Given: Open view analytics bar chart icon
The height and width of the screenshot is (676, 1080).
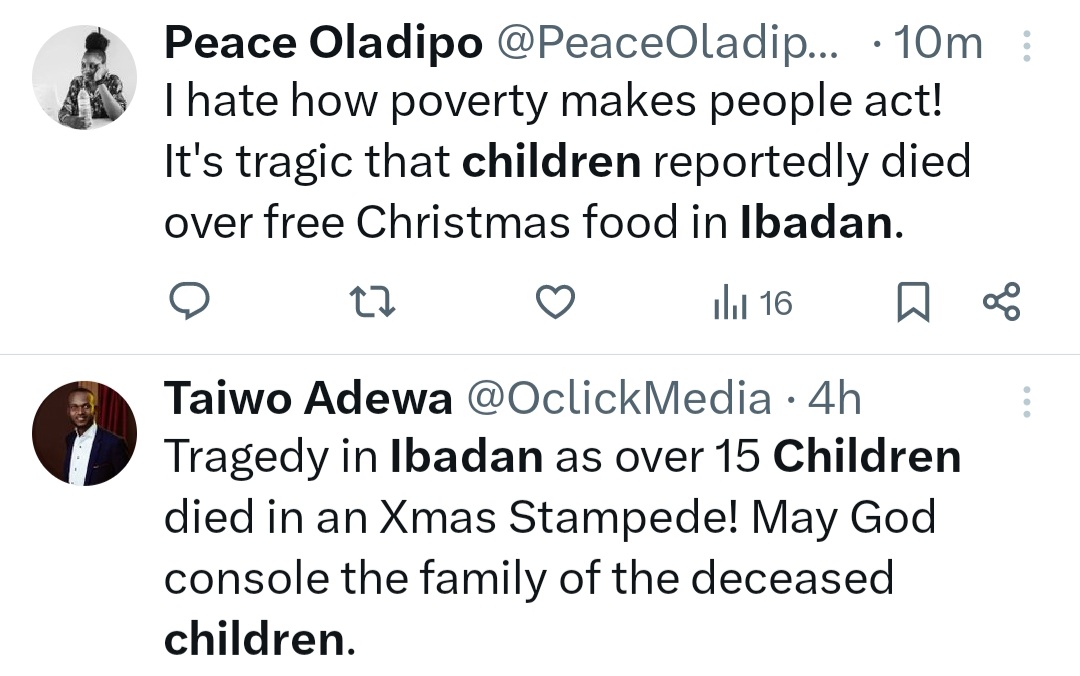Looking at the screenshot, I should tap(730, 302).
